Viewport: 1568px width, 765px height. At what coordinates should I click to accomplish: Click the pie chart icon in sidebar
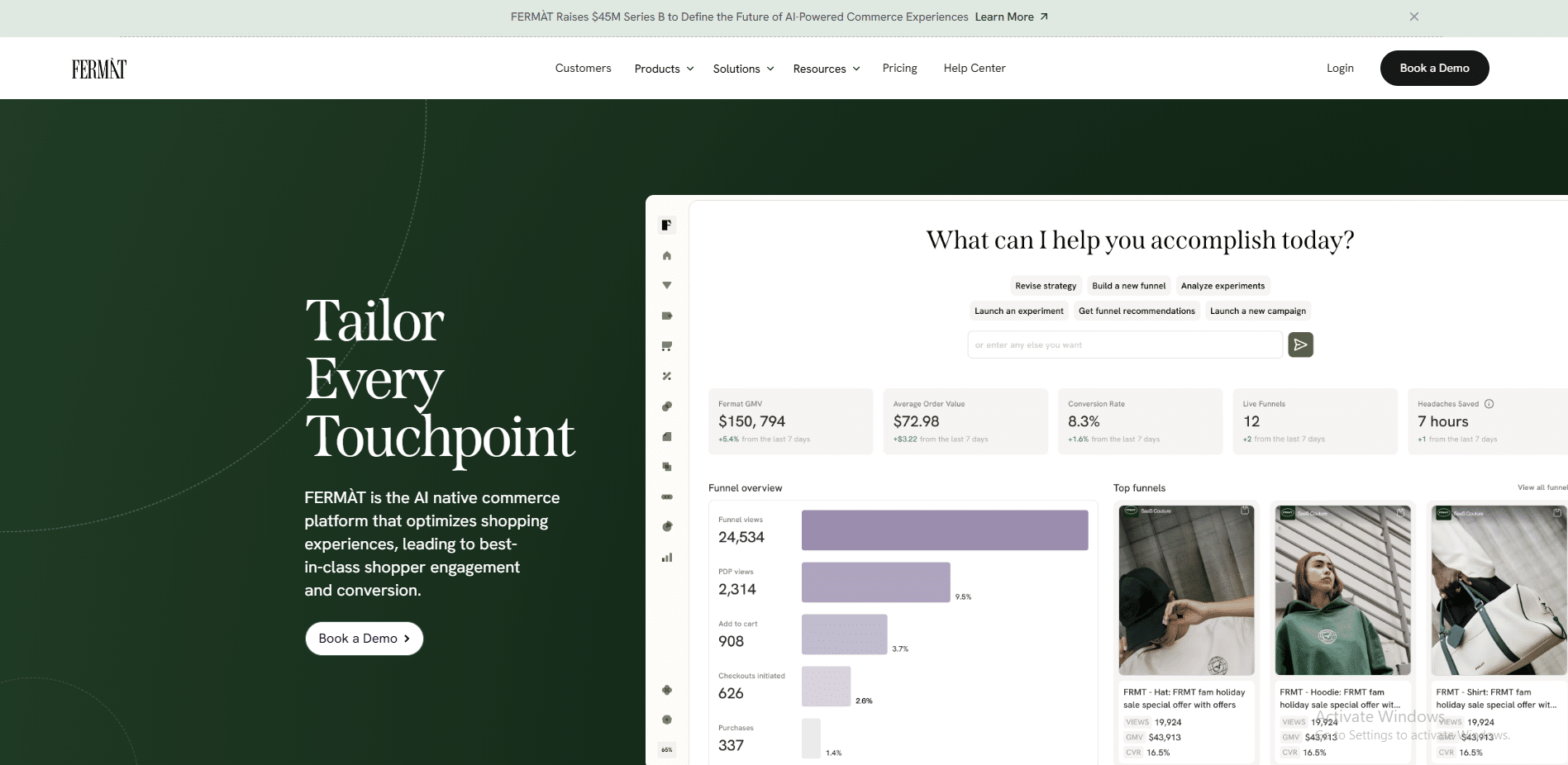tap(667, 526)
